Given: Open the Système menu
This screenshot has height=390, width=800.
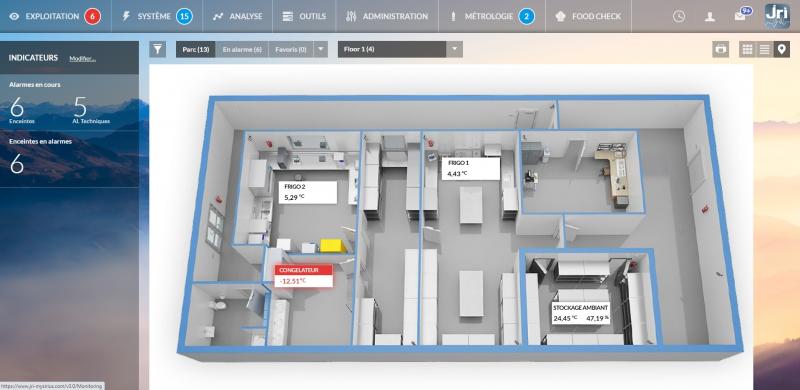Looking at the screenshot, I should pos(157,16).
